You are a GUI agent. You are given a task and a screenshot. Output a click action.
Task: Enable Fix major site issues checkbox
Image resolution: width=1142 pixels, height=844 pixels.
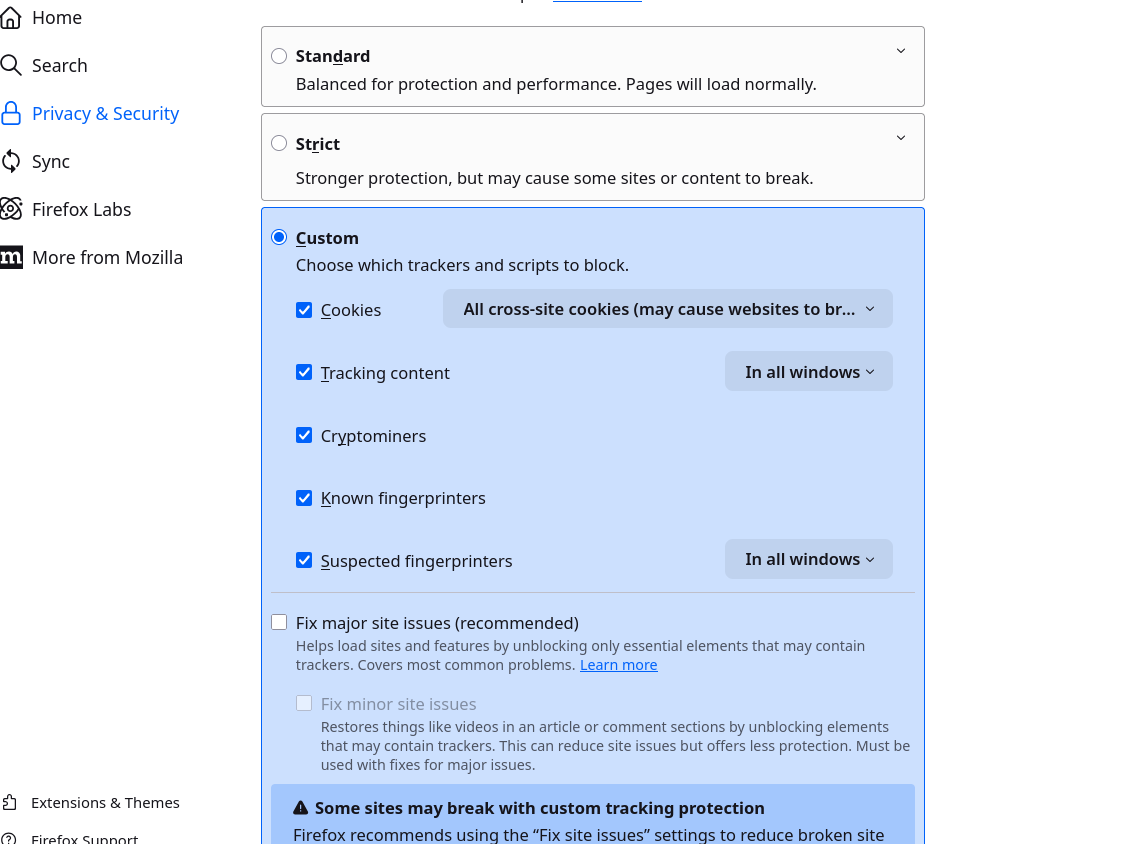coord(279,622)
